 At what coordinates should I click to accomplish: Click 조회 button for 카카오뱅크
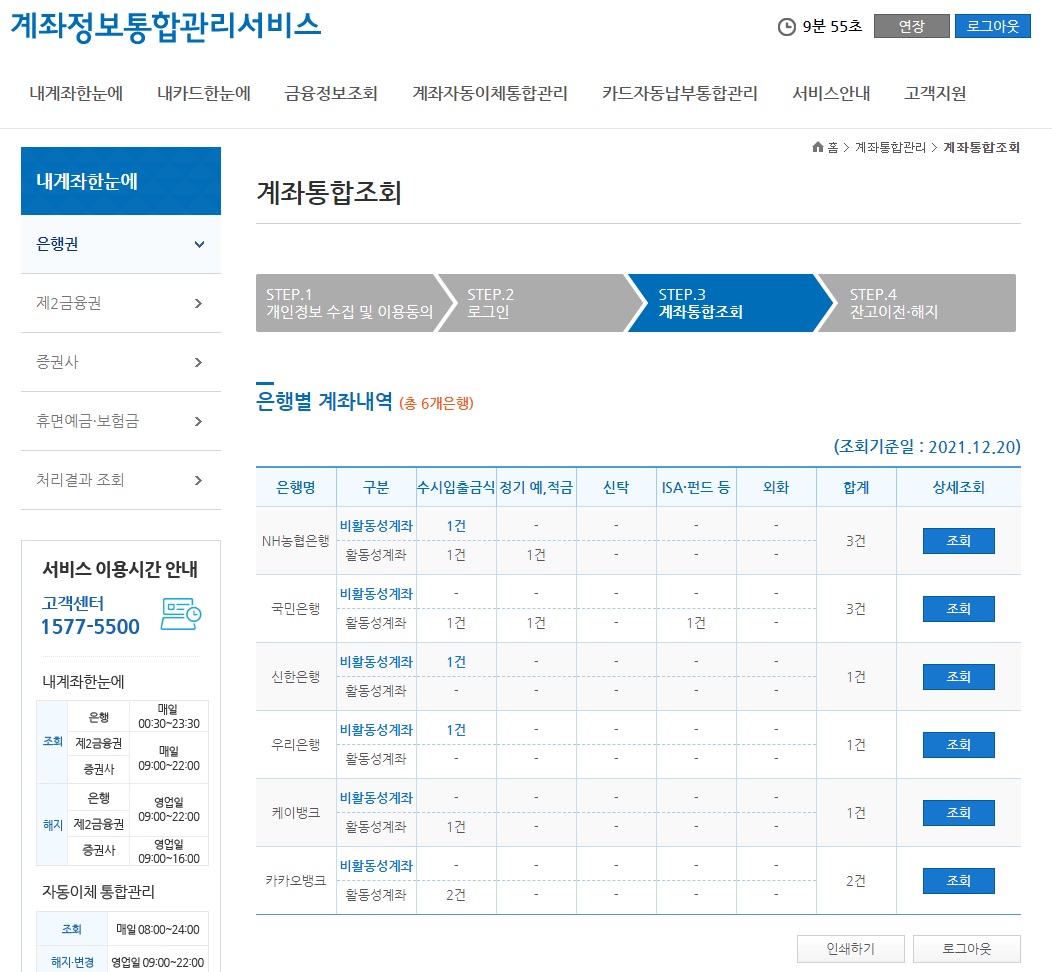[x=958, y=881]
